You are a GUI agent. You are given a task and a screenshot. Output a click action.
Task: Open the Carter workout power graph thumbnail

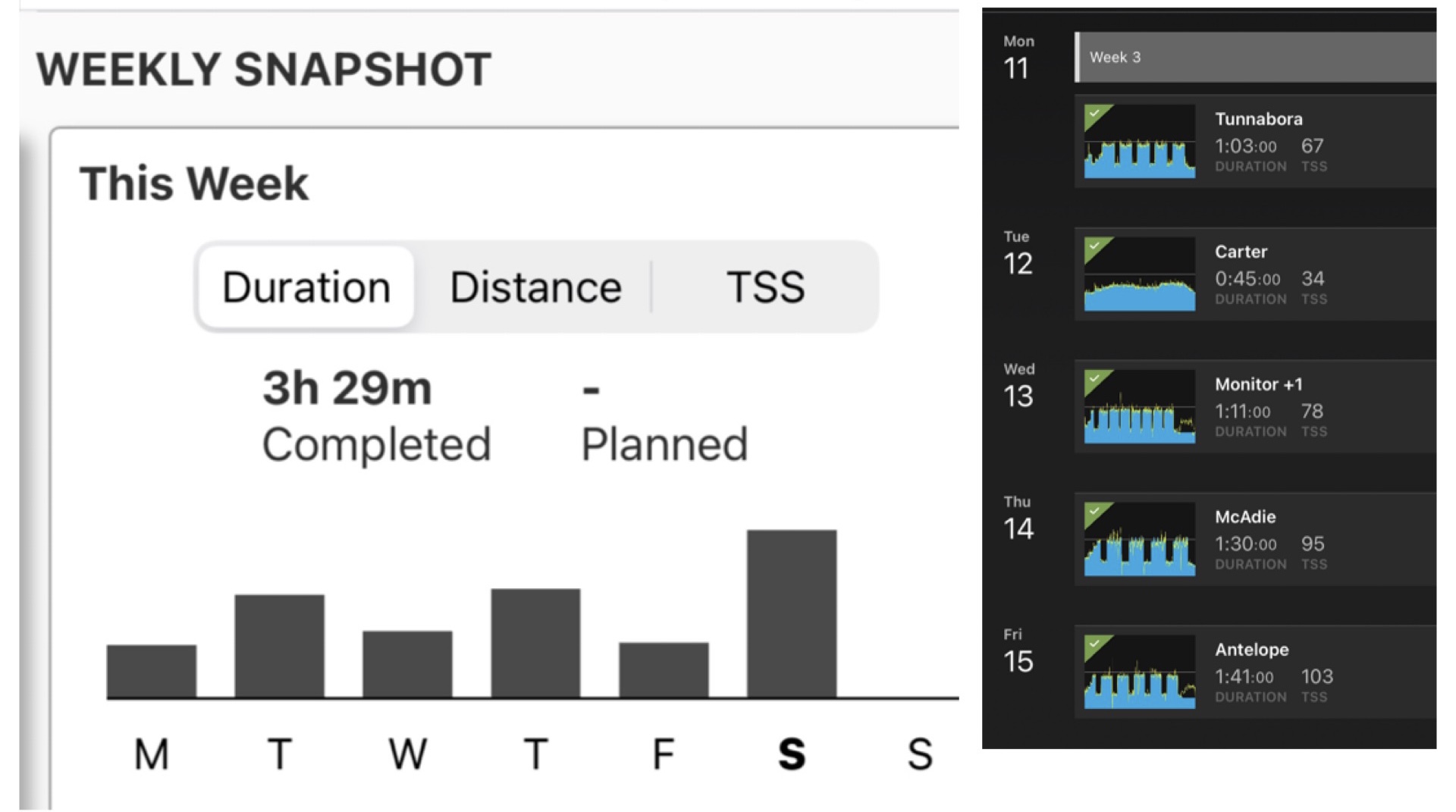[x=1140, y=274]
